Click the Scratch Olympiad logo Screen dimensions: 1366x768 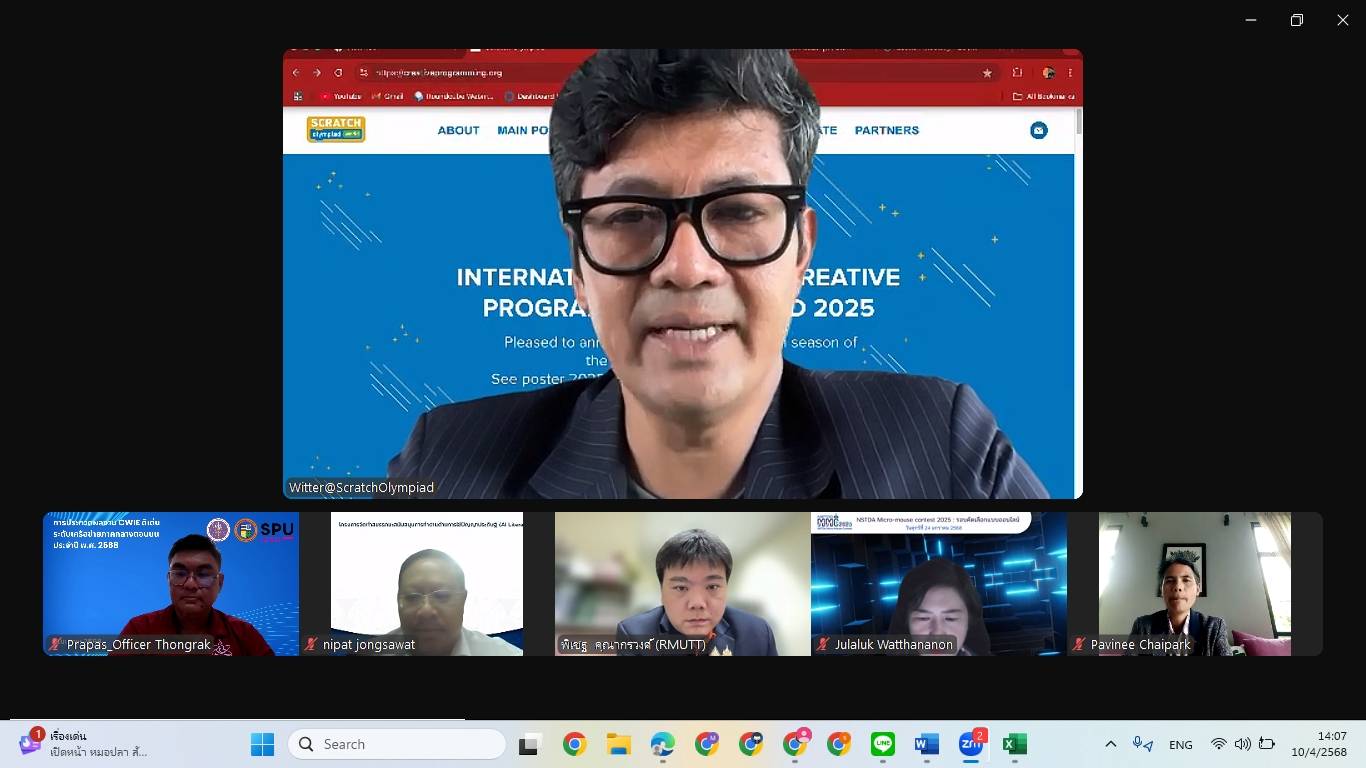point(336,130)
